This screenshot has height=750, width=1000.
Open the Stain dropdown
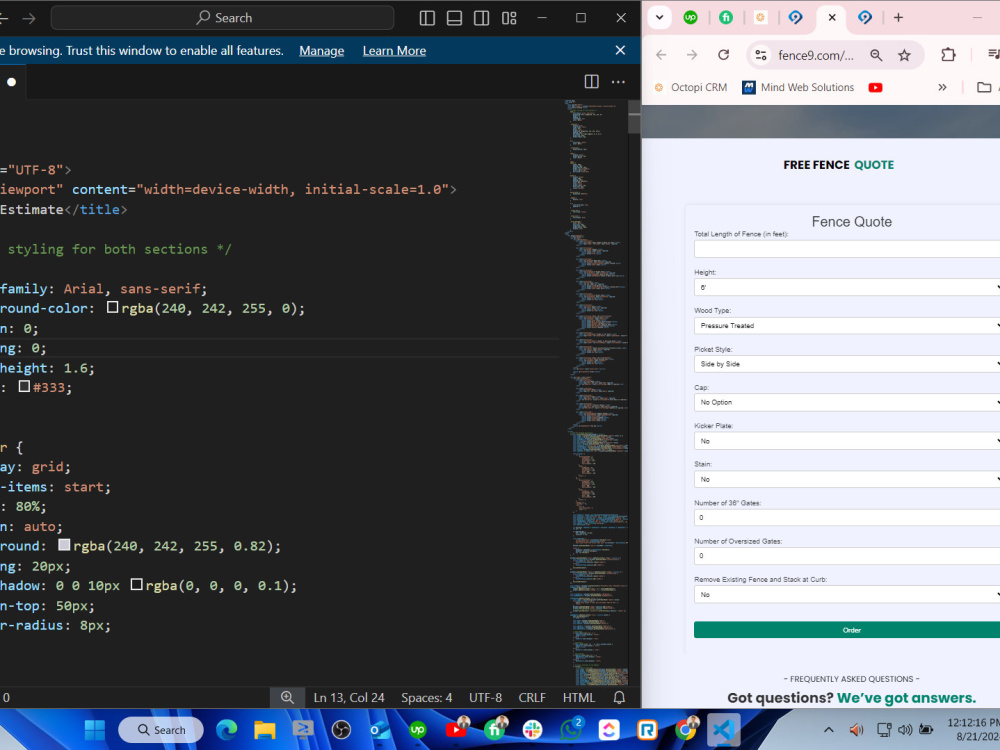(847, 479)
